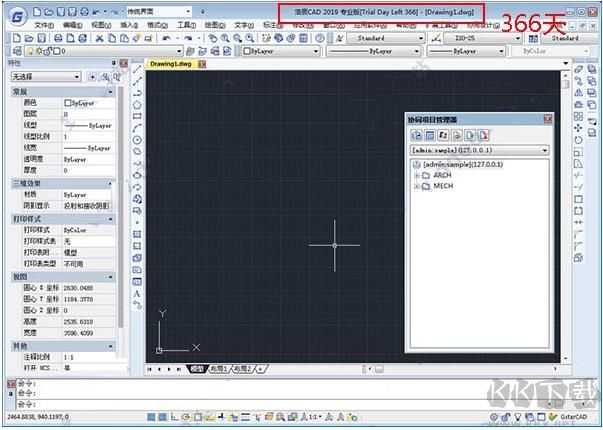The image size is (603, 430).
Task: Click the Pan hand tool icon
Action: click(213, 38)
